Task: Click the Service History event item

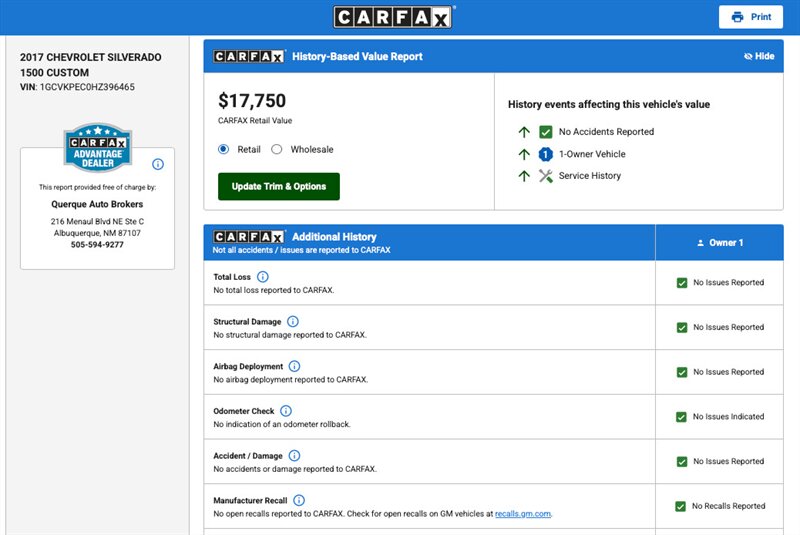Action: tap(589, 176)
